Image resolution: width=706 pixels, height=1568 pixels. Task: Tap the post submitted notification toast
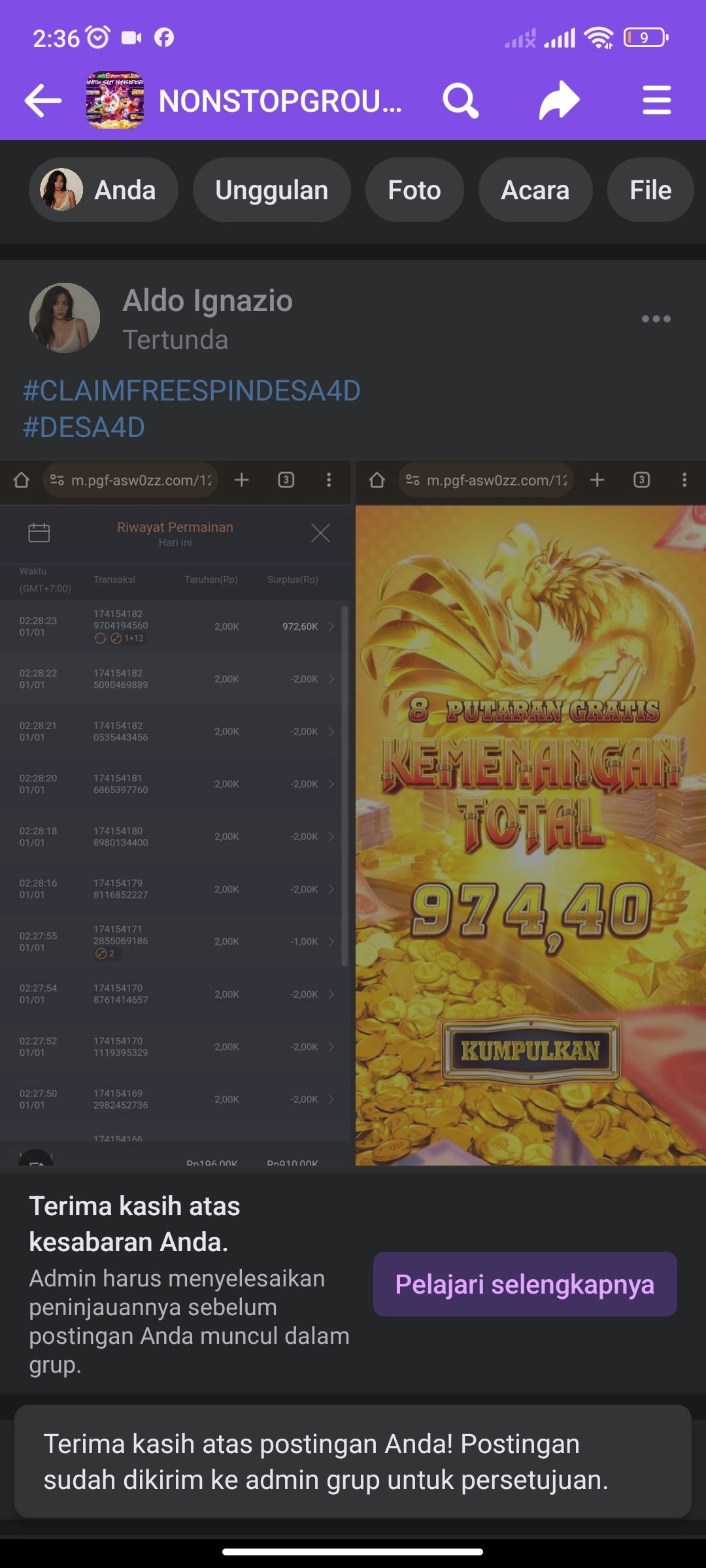[x=353, y=1462]
